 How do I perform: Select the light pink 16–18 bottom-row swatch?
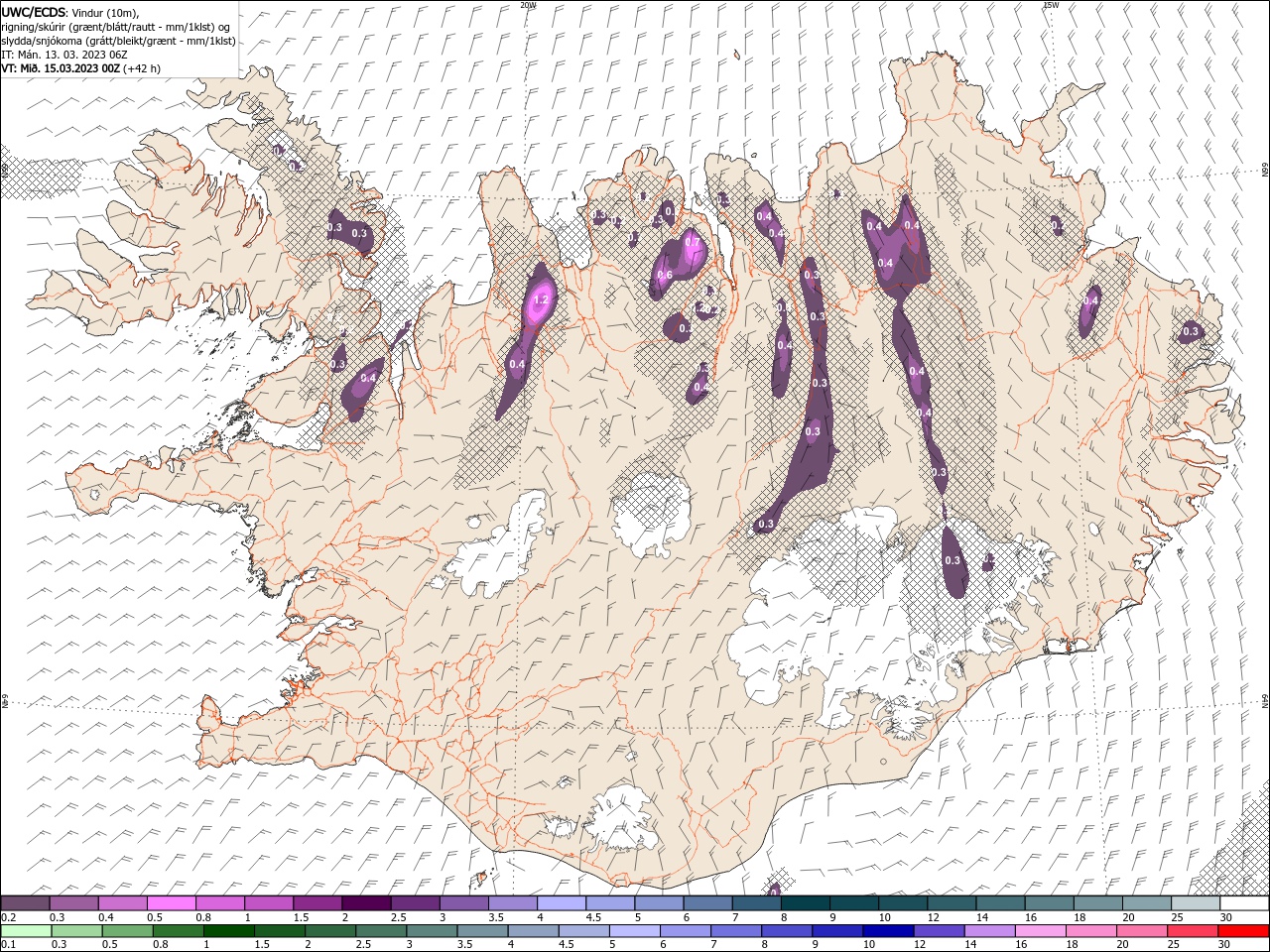coord(1039,931)
